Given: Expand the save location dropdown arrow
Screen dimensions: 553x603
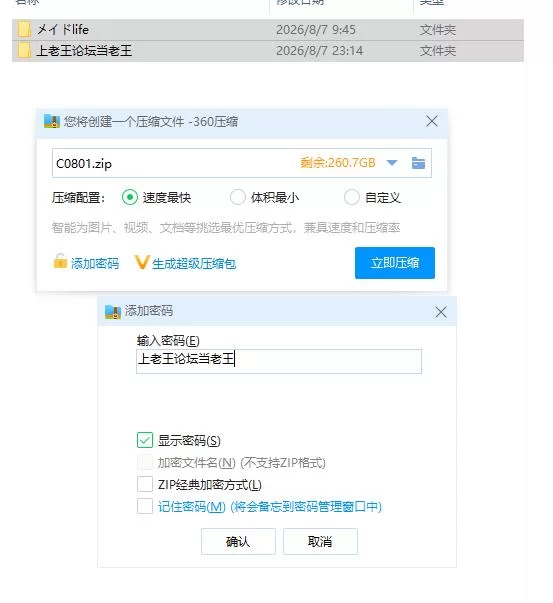Looking at the screenshot, I should [392, 163].
